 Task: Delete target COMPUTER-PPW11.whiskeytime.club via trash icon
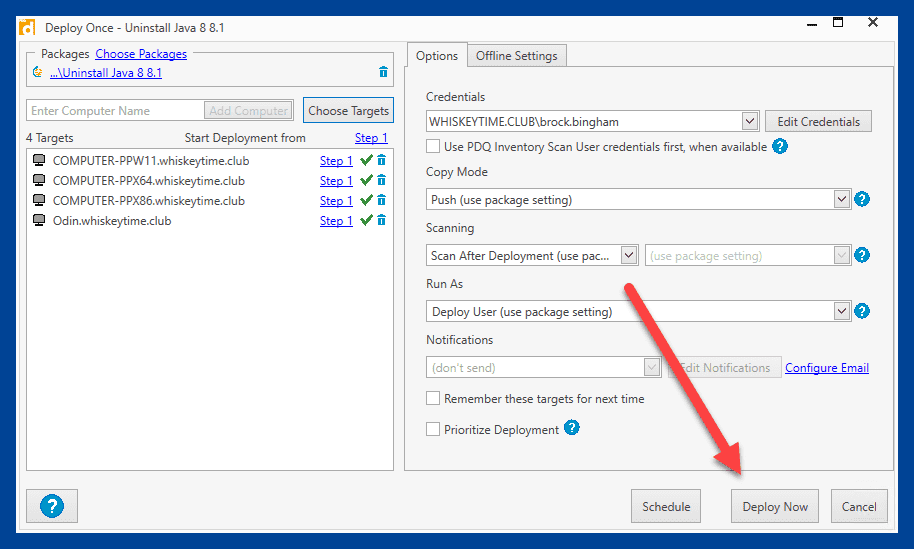point(381,160)
